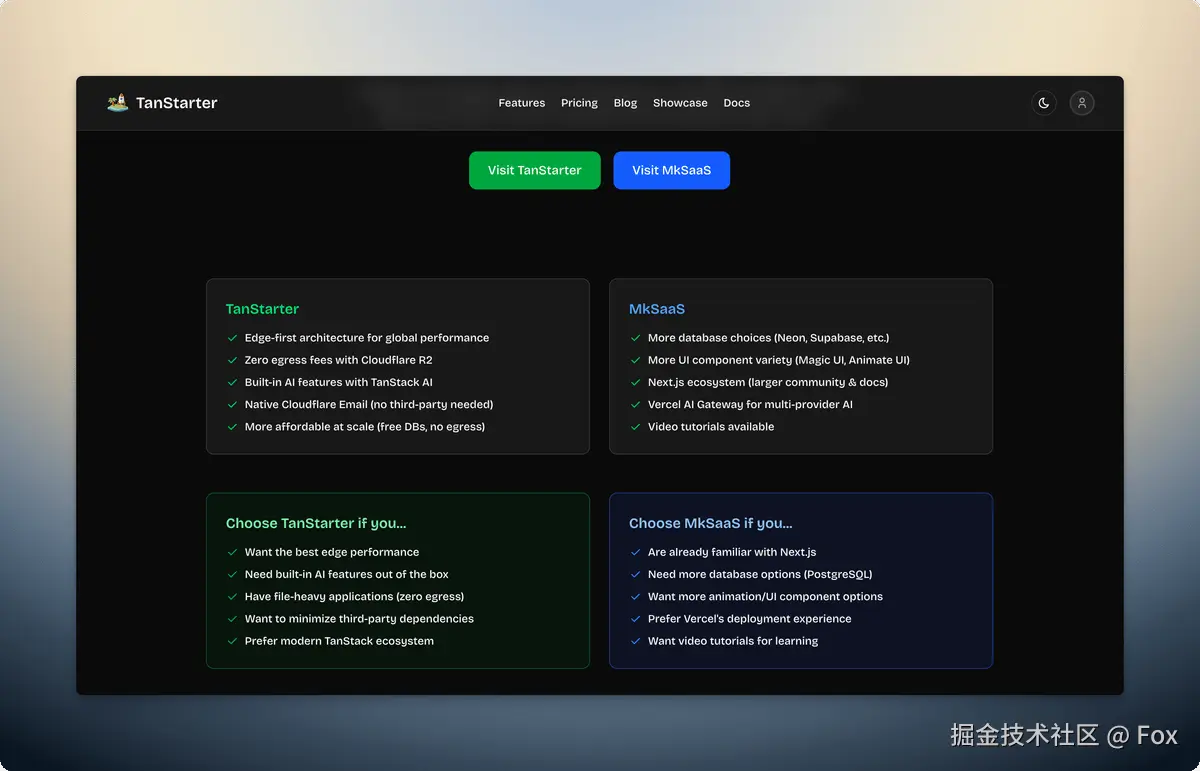Click checkmark beside Want more animation/UI options
This screenshot has width=1200, height=771.
pyautogui.click(x=635, y=596)
